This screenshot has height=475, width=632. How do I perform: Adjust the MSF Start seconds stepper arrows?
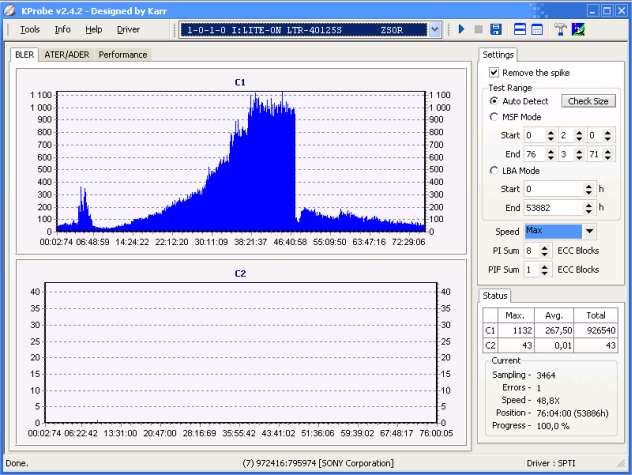coord(579,135)
